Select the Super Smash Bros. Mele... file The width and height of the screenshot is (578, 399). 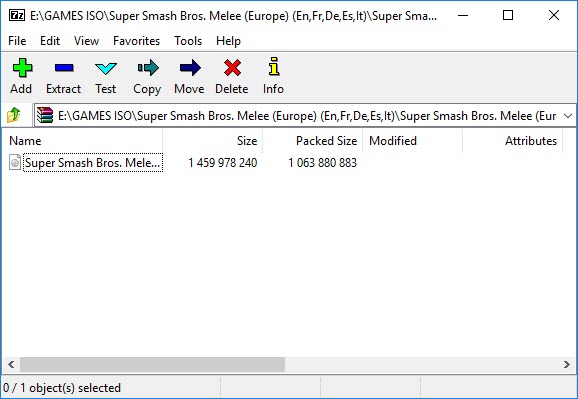[93, 163]
